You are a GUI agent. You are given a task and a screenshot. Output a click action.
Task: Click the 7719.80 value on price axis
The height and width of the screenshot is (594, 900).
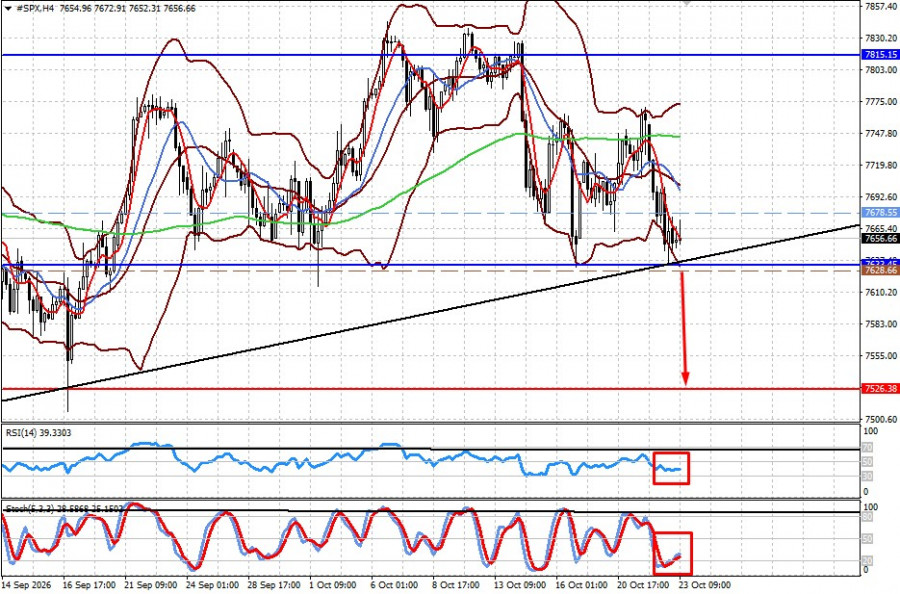881,165
